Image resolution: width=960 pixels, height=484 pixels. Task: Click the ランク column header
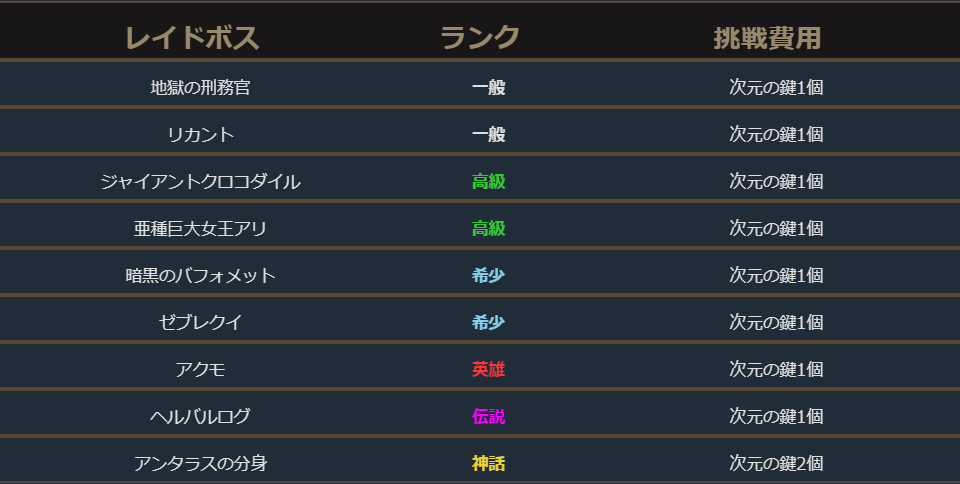(480, 38)
